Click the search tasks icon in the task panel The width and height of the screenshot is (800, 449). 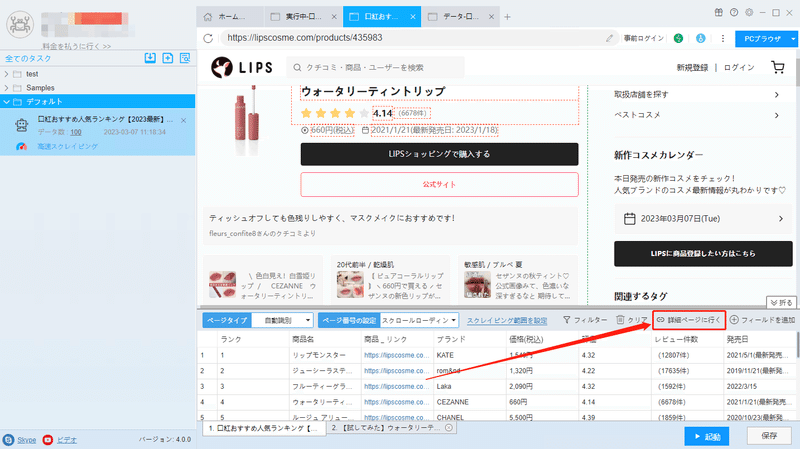[185, 58]
